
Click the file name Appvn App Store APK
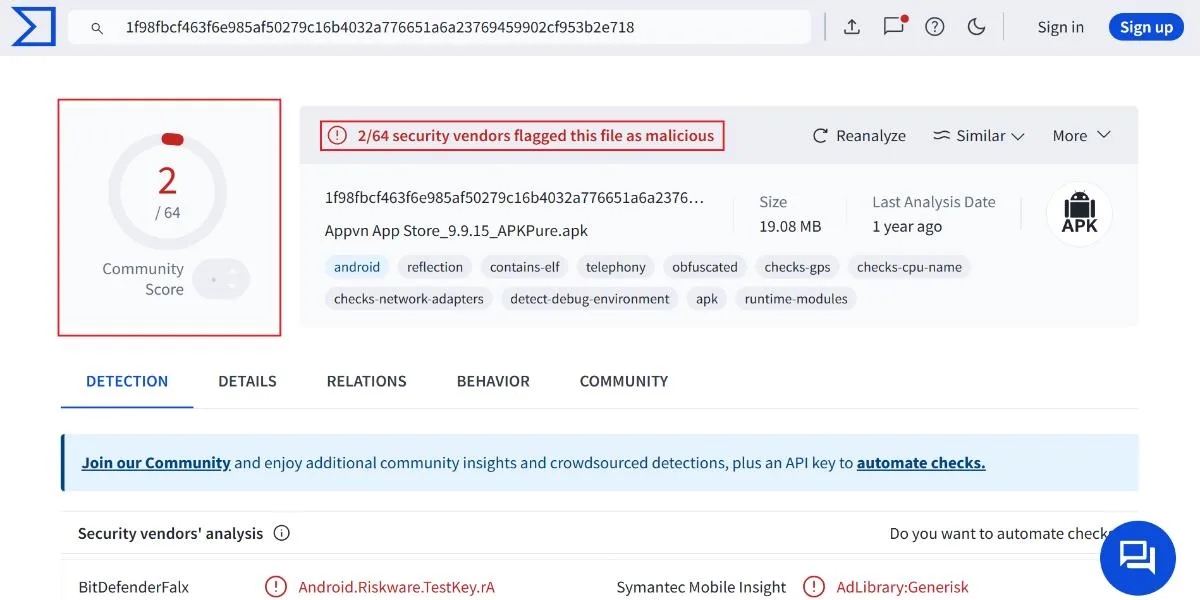456,231
